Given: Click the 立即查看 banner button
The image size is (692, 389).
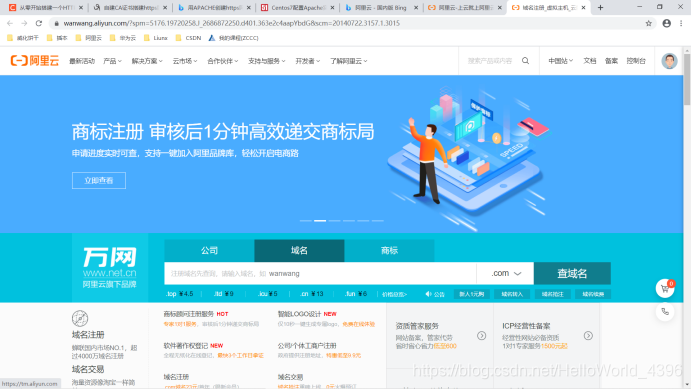Looking at the screenshot, I should coord(99,180).
